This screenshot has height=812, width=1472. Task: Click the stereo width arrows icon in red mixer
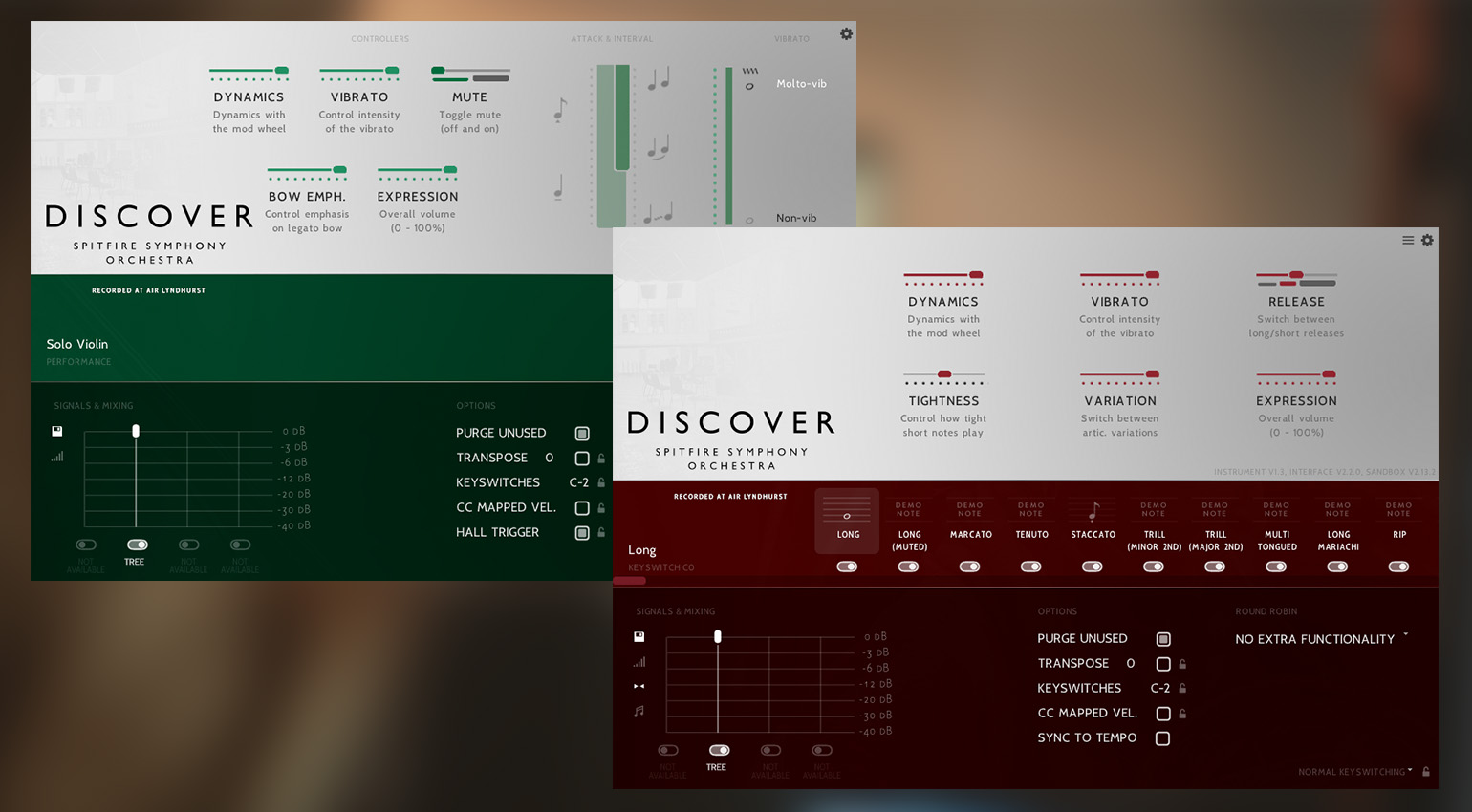pos(639,686)
